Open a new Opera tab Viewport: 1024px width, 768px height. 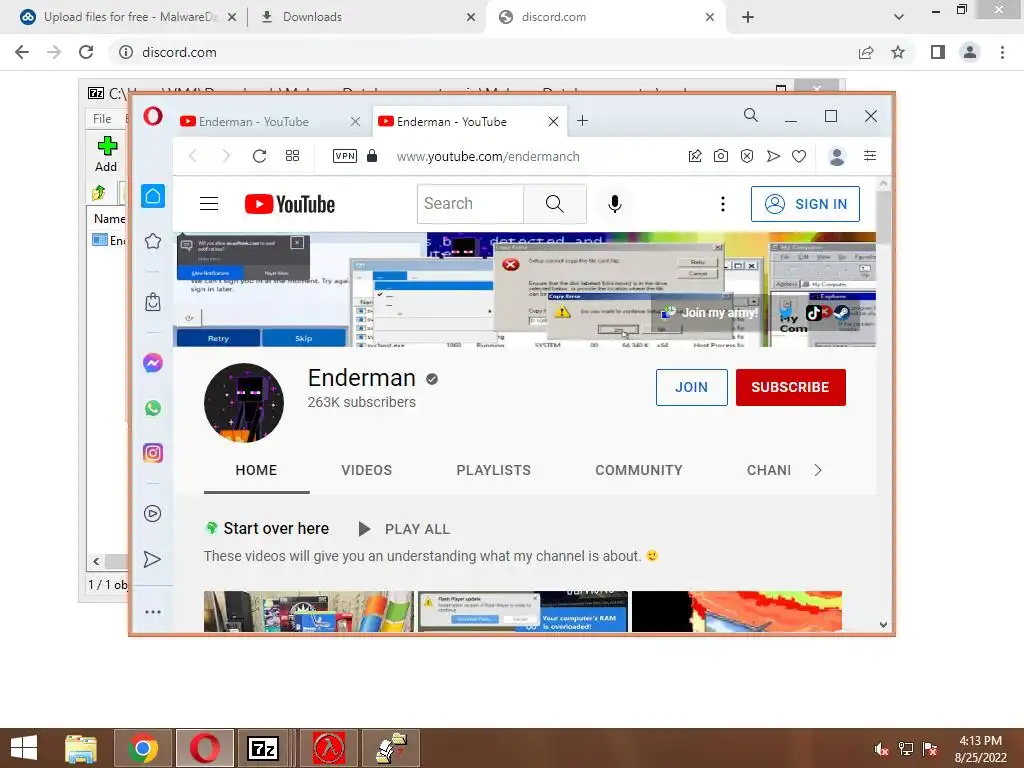[583, 120]
